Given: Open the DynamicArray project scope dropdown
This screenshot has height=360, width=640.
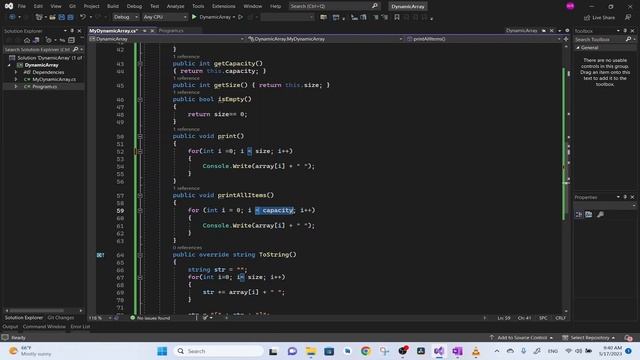Looking at the screenshot, I should (x=167, y=39).
